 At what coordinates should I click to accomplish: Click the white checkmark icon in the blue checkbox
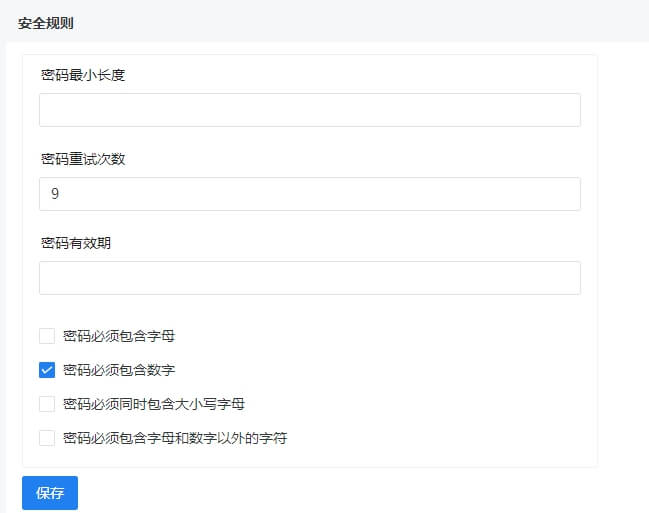(x=47, y=370)
